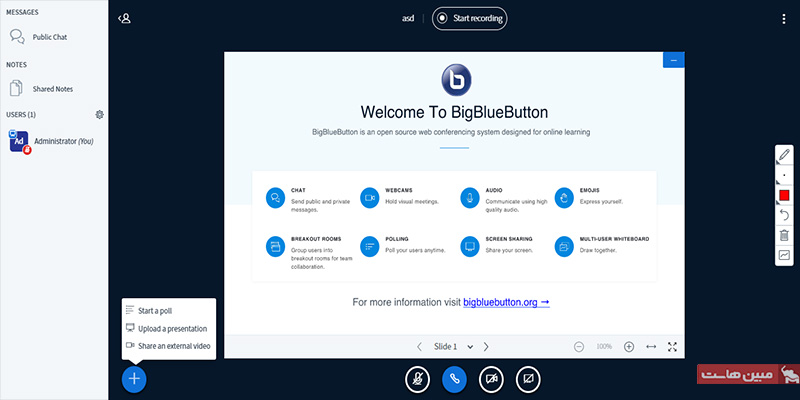The width and height of the screenshot is (800, 400).
Task: Click the Screen Sharing icon on slide
Action: pyautogui.click(x=469, y=246)
